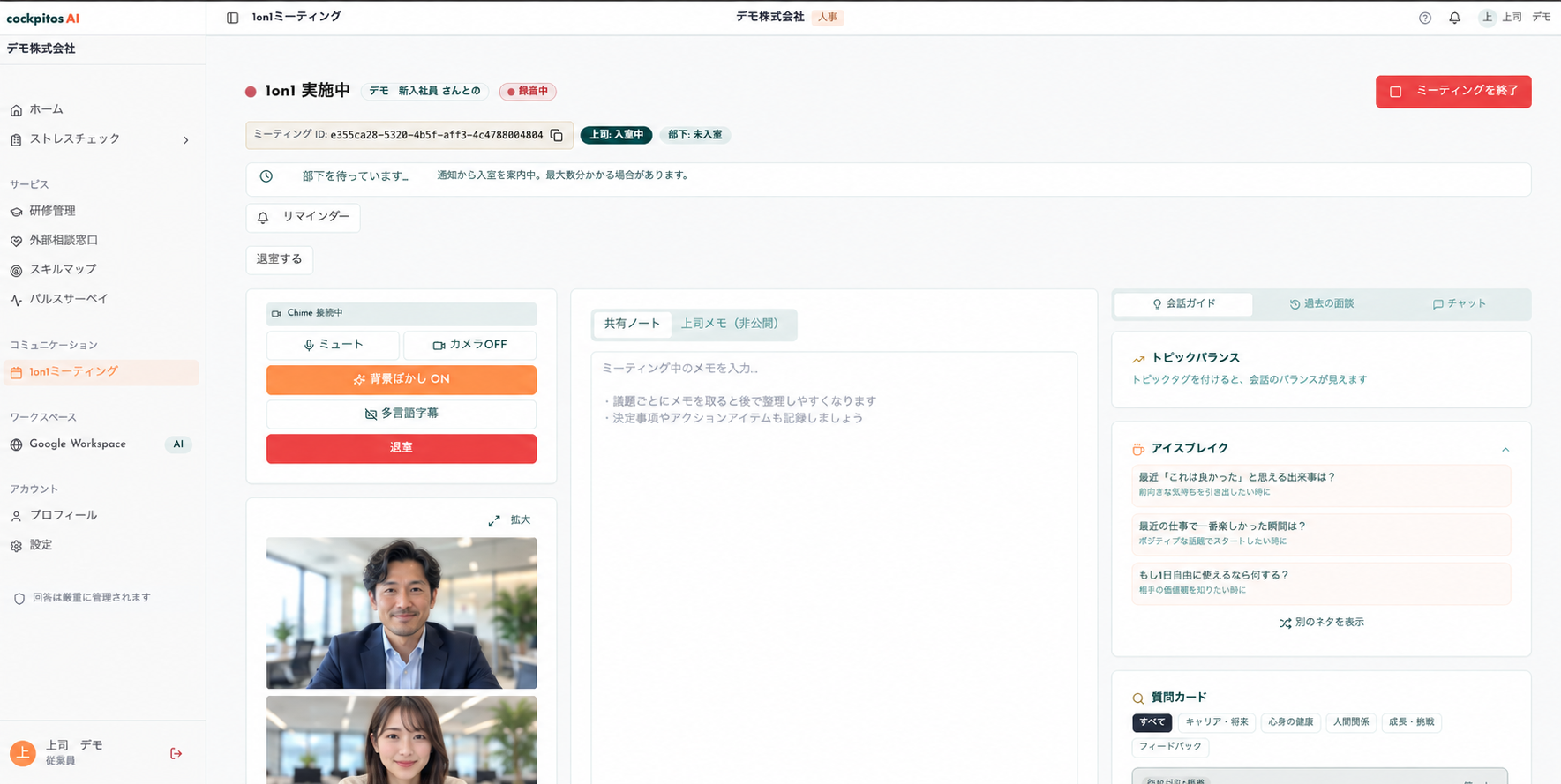Viewport: 1561px width, 784px height.
Task: Enlarge the video with 拡大
Action: click(x=510, y=520)
